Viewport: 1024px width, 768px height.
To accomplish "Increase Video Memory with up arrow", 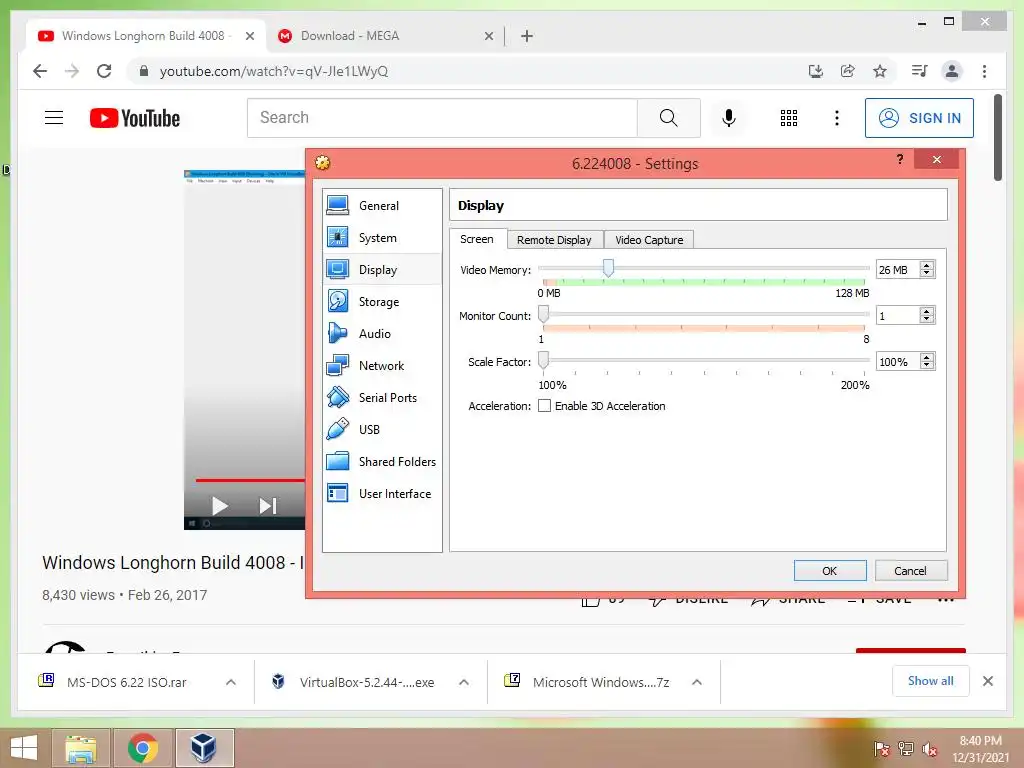I will pyautogui.click(x=927, y=265).
